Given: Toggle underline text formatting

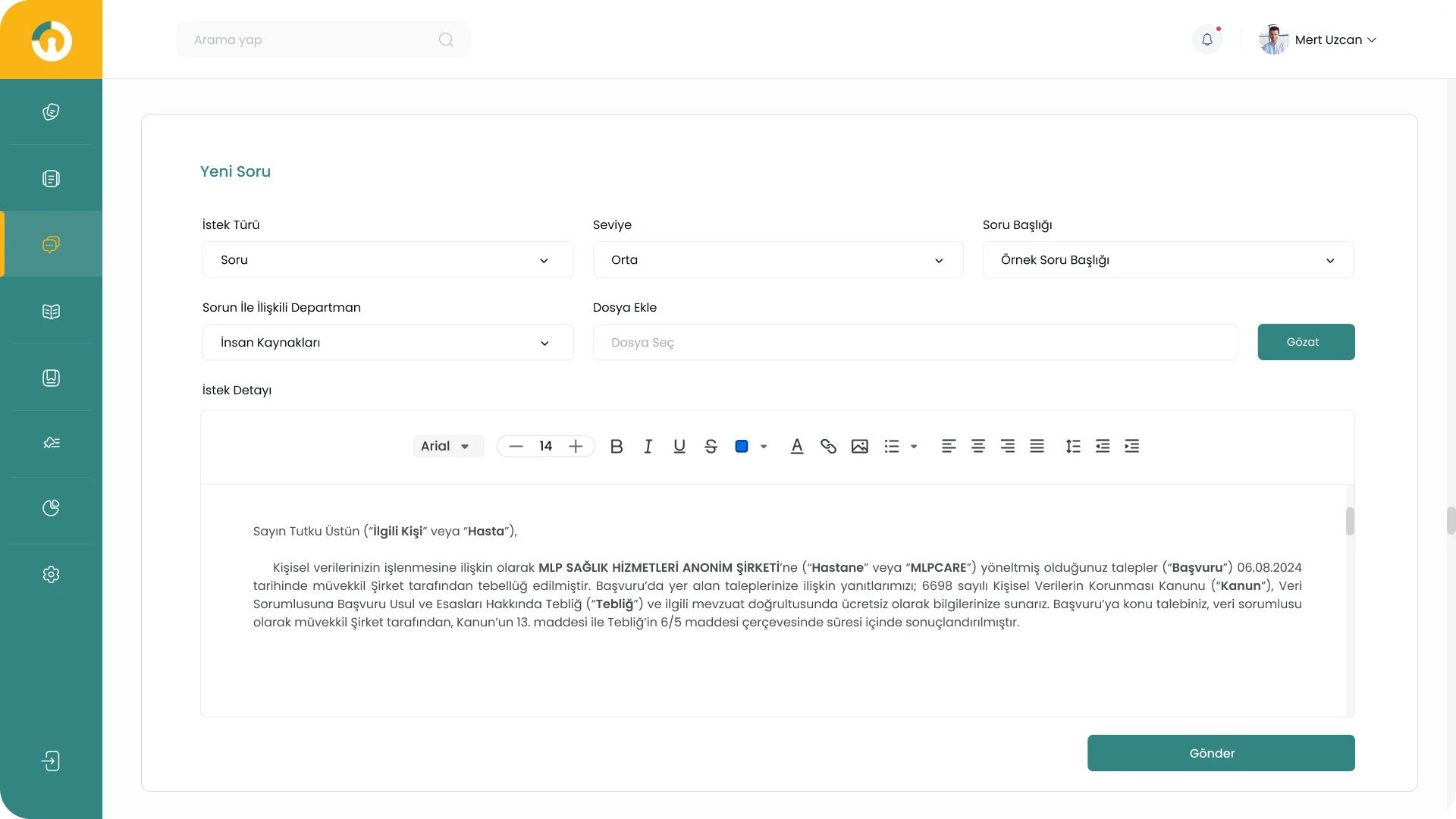Looking at the screenshot, I should coord(679,447).
